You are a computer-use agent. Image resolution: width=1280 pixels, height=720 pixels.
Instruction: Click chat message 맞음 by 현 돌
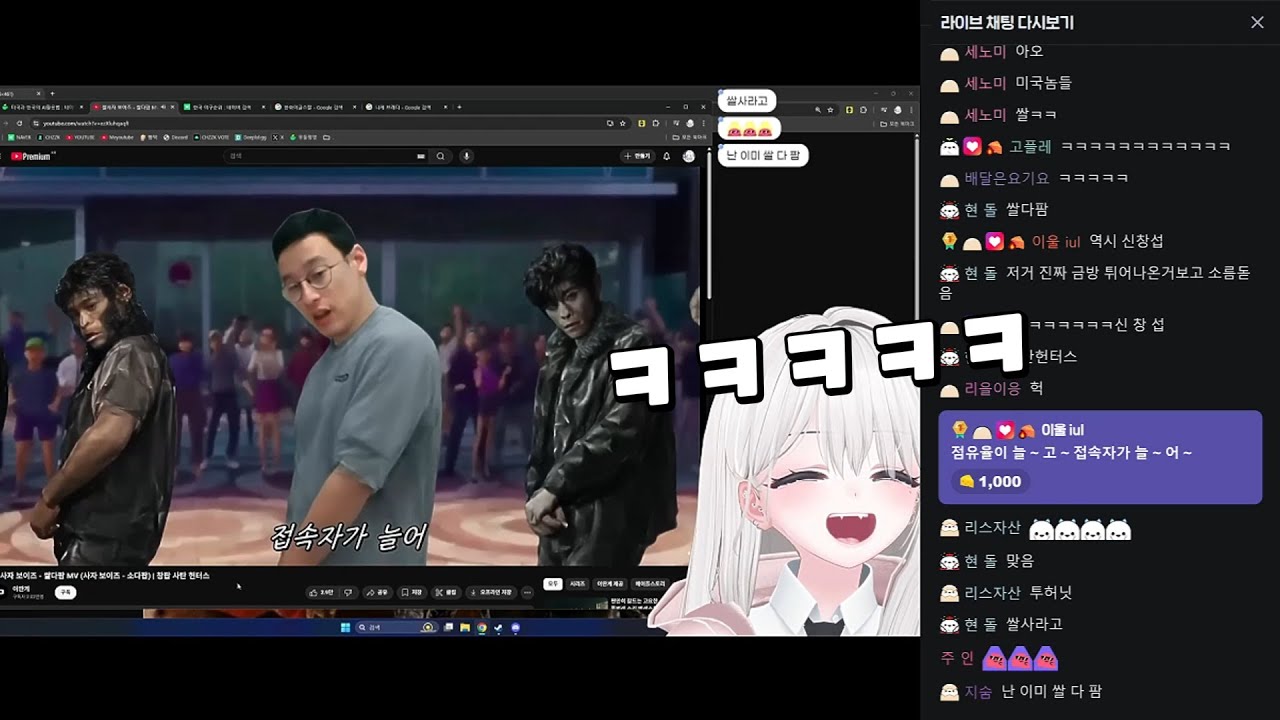click(1020, 561)
